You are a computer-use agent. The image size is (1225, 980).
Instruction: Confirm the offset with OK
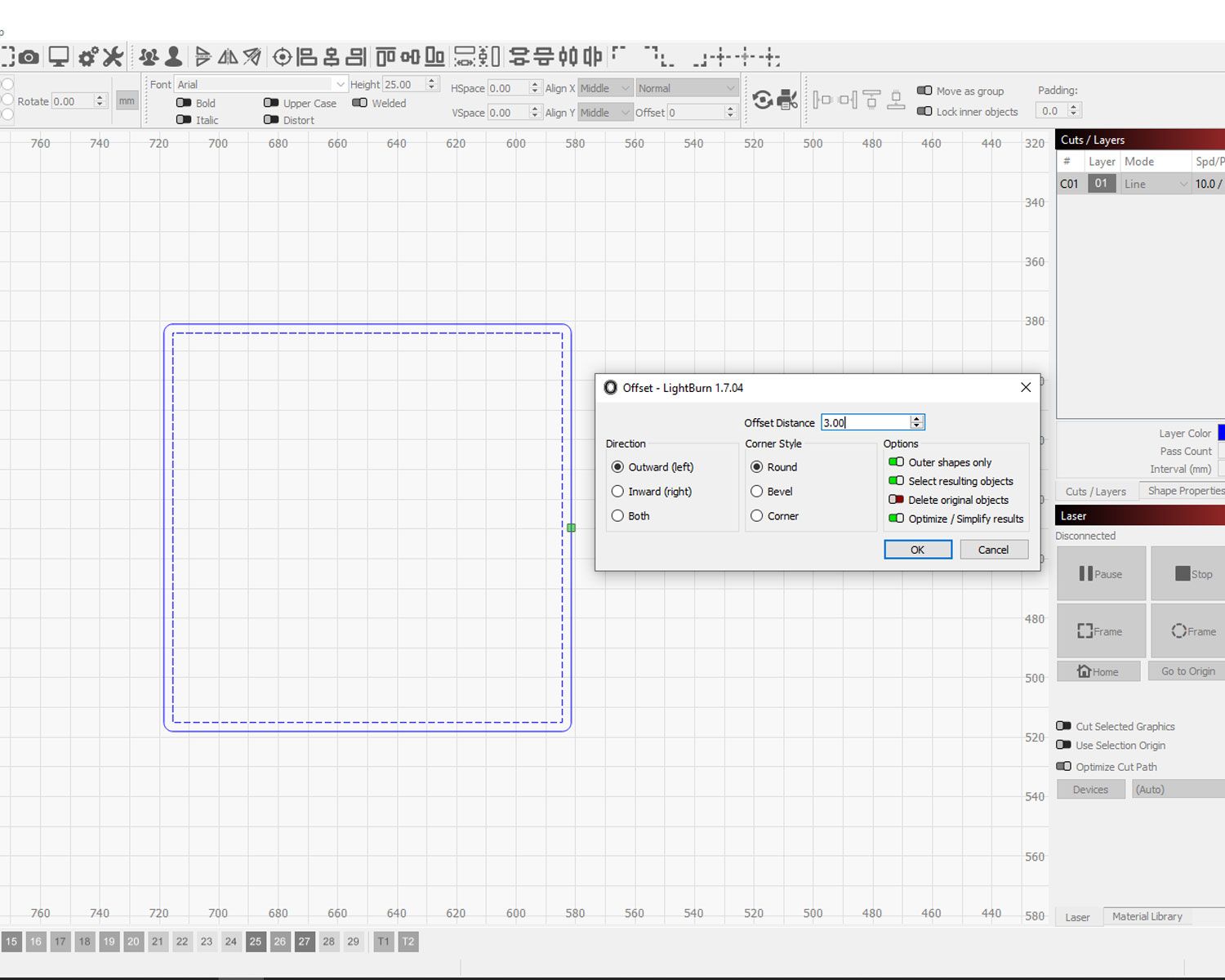pos(917,549)
